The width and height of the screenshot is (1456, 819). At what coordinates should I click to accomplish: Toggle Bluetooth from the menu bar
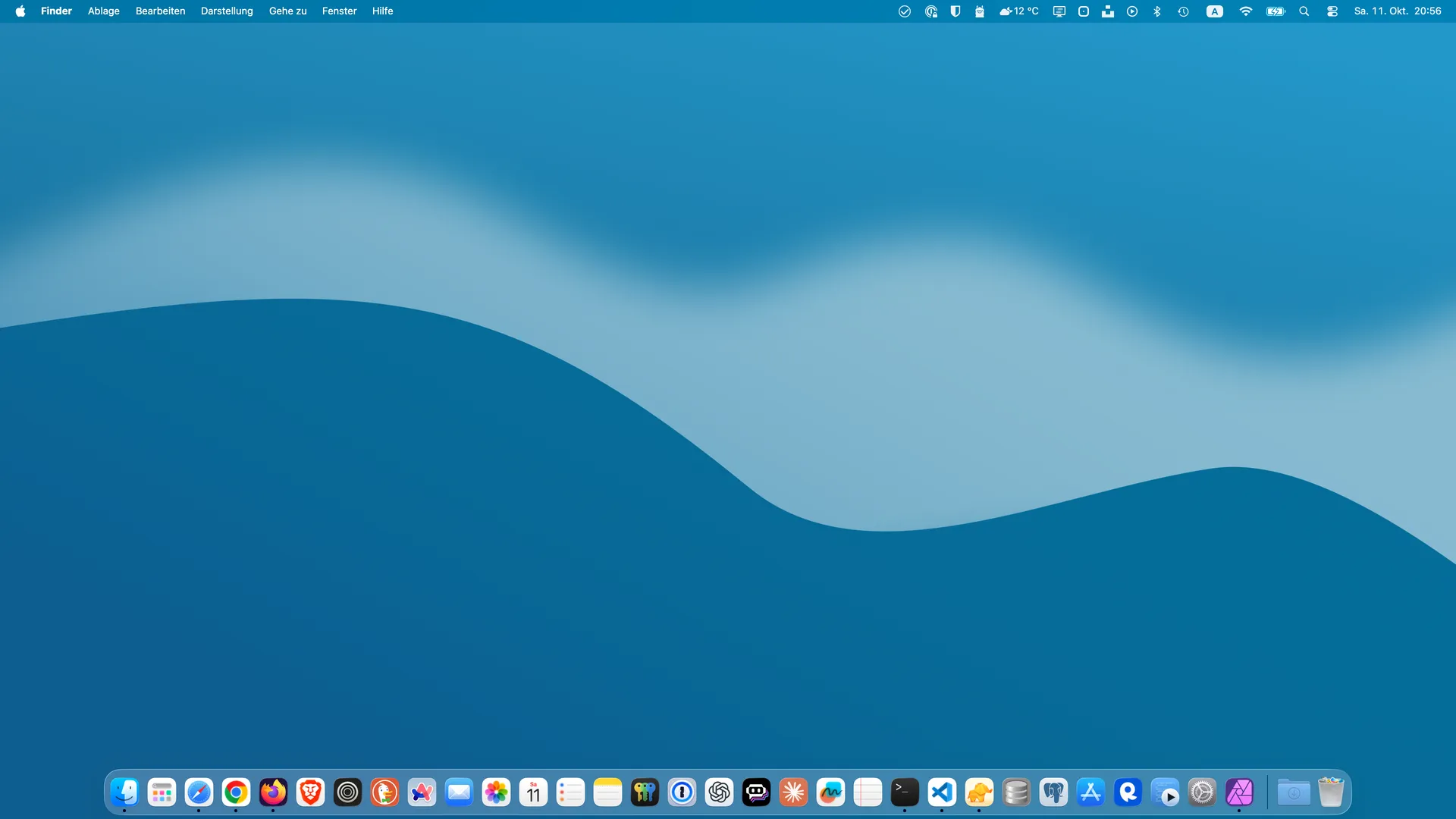coord(1157,11)
